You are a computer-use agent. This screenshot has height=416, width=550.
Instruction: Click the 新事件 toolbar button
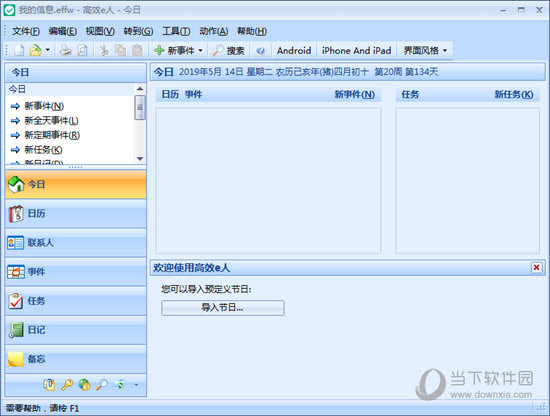[x=174, y=51]
